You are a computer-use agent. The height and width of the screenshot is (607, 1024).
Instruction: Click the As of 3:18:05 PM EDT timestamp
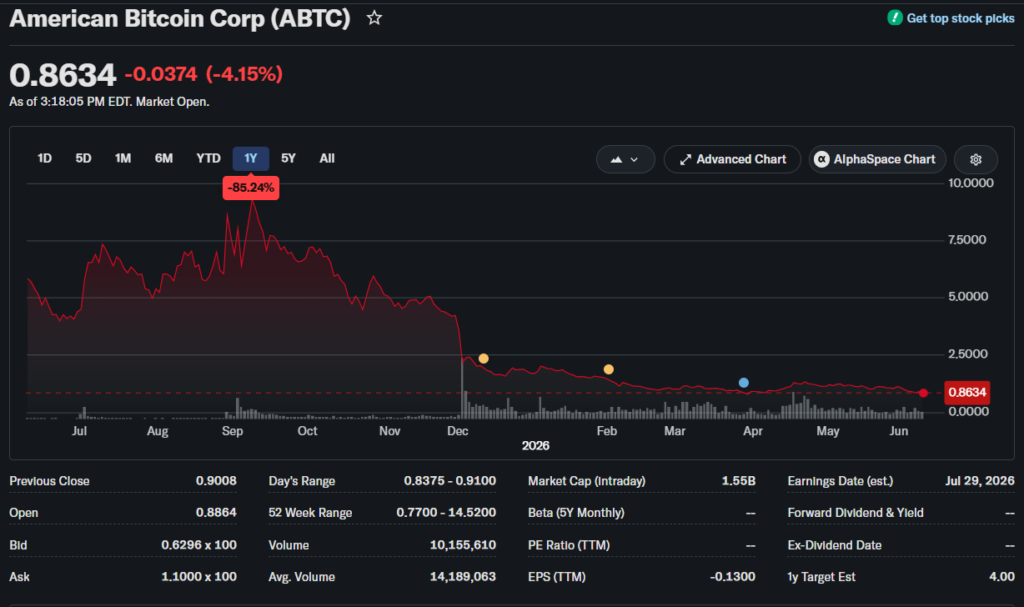click(109, 102)
